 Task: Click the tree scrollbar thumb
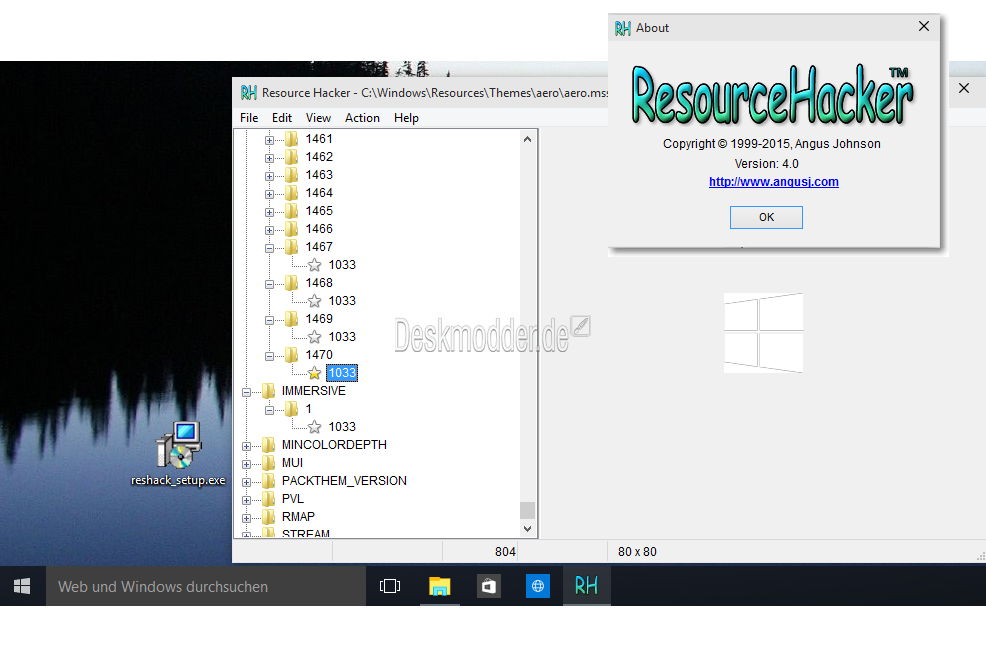528,509
